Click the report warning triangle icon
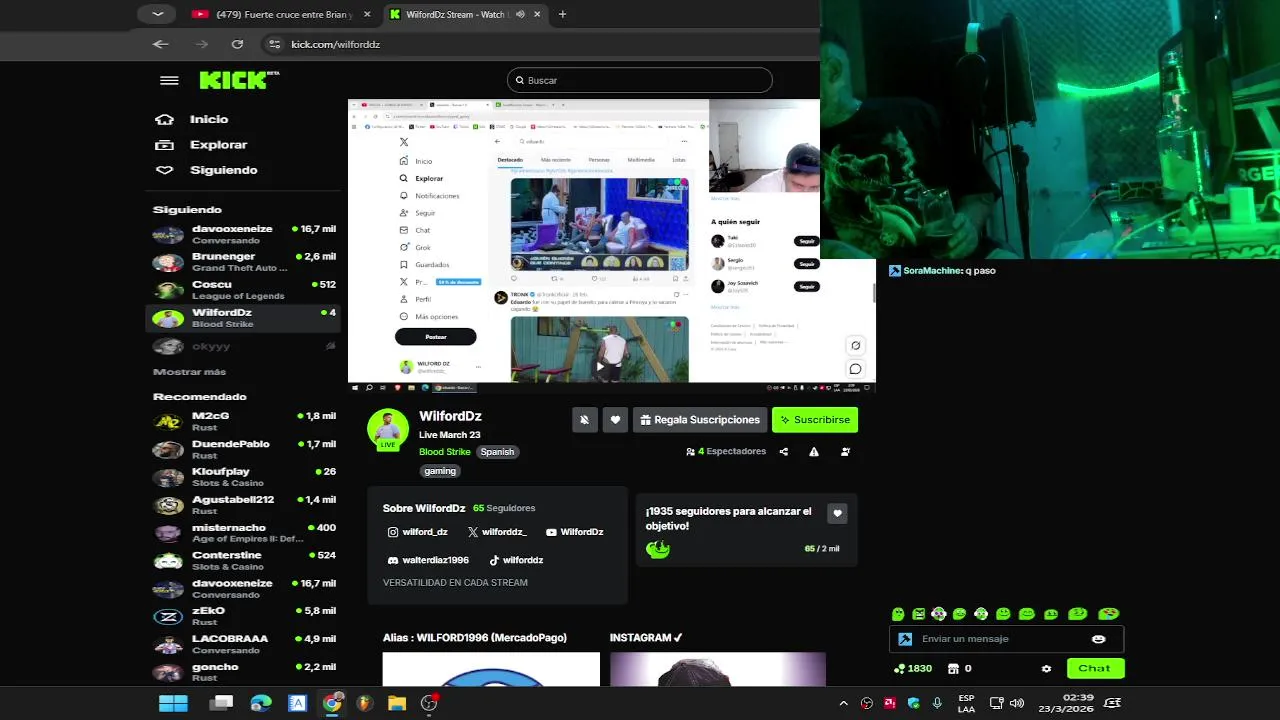The image size is (1280, 720). pos(814,452)
